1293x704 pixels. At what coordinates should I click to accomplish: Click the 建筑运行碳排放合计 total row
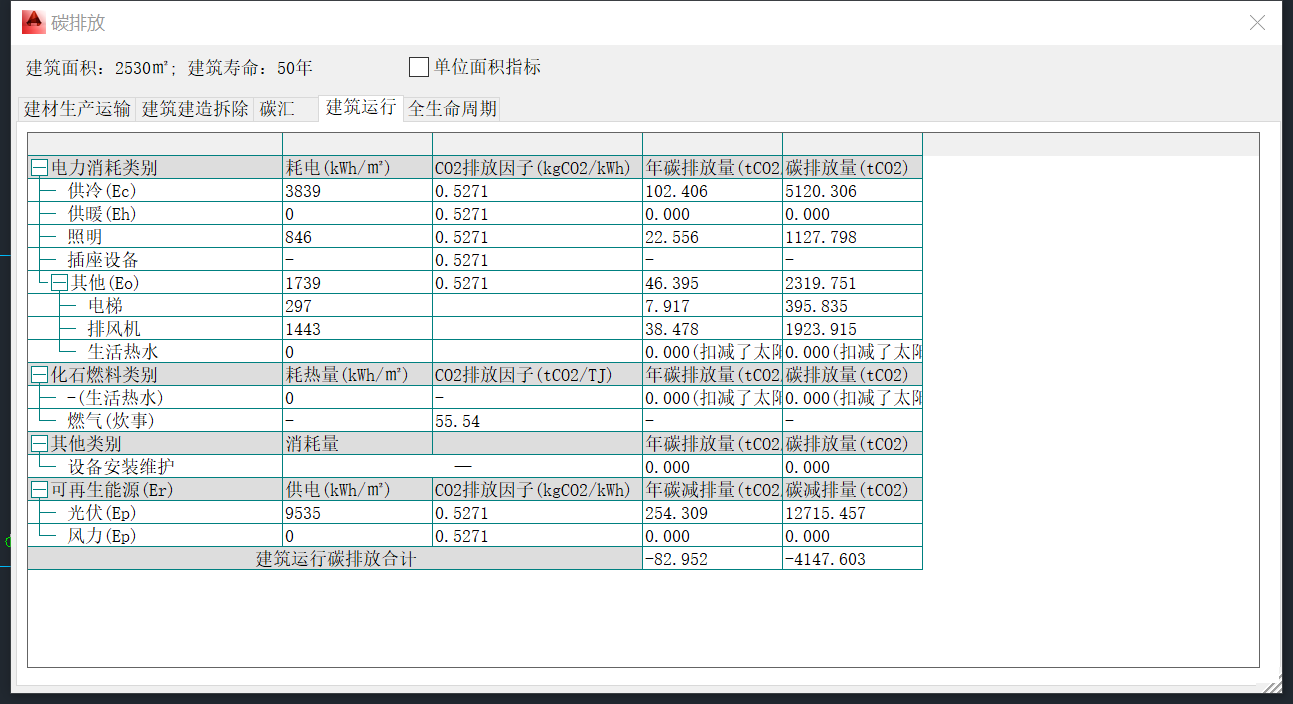tap(335, 559)
